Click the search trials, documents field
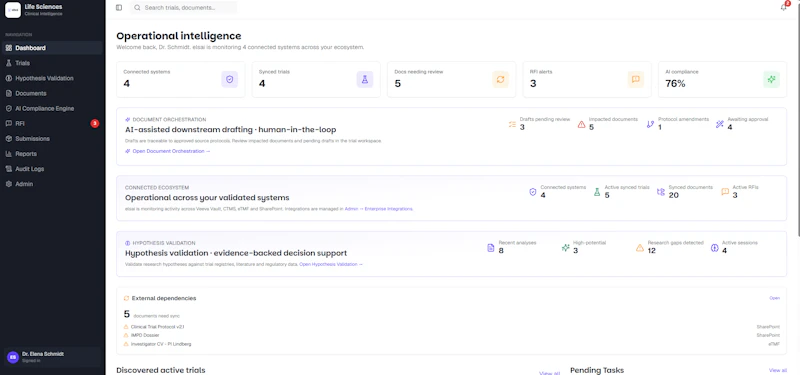The width and height of the screenshot is (800, 375). tap(184, 8)
